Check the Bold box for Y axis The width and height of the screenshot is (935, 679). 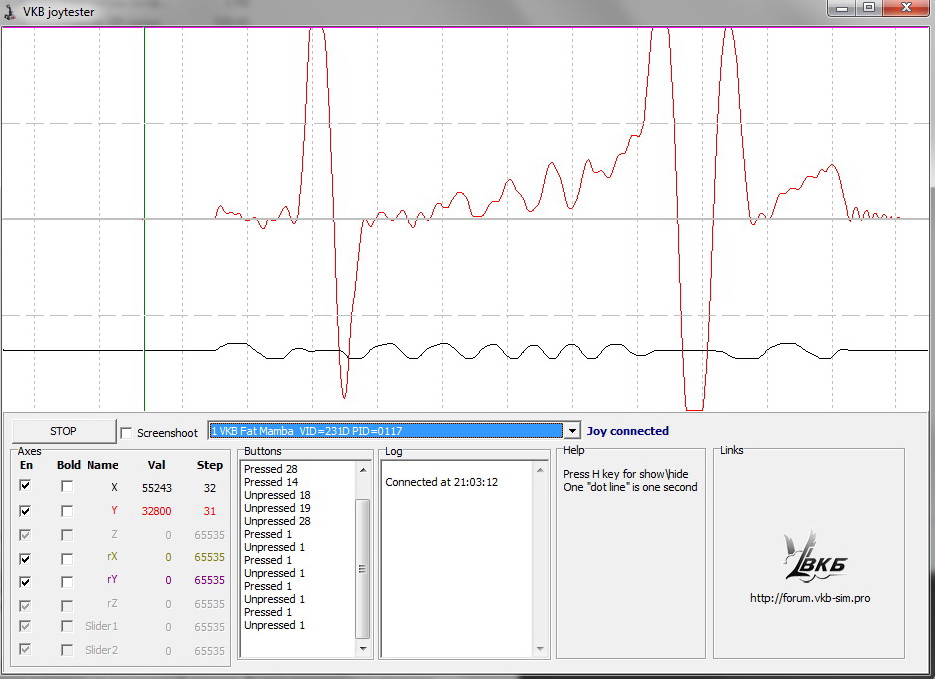tap(67, 511)
